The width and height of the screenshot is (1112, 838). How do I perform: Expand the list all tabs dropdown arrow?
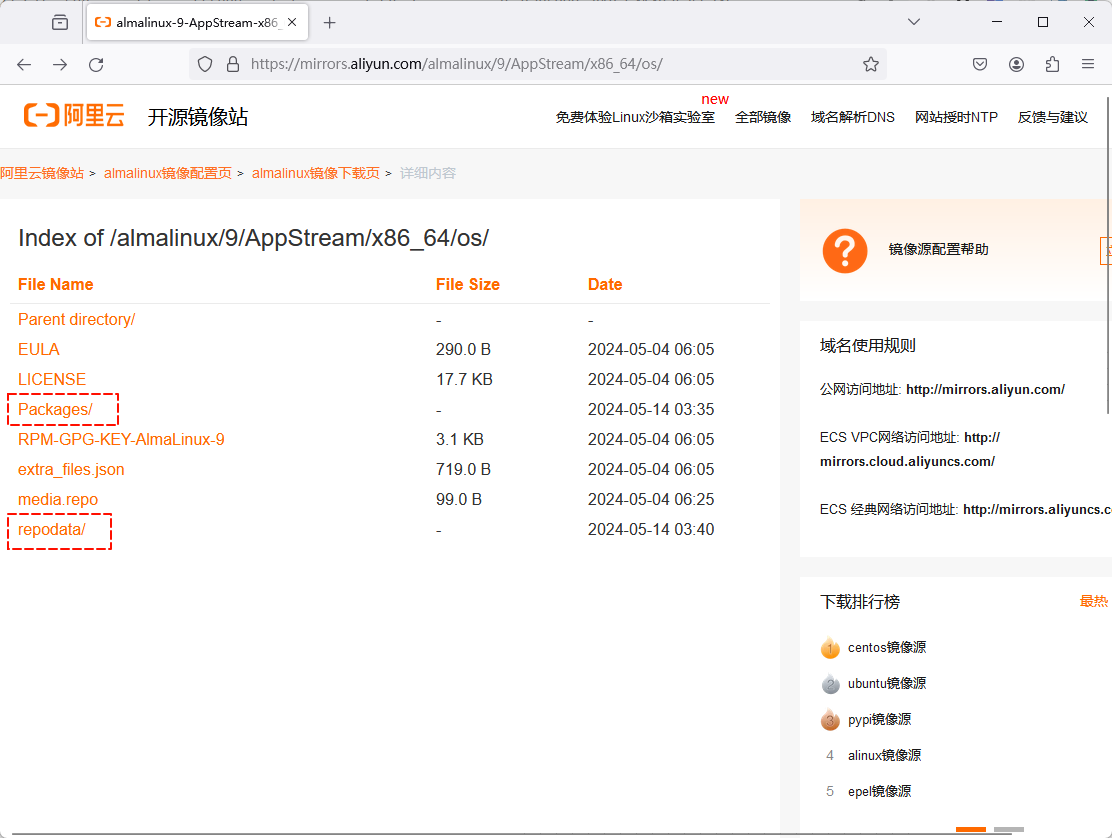(x=914, y=22)
